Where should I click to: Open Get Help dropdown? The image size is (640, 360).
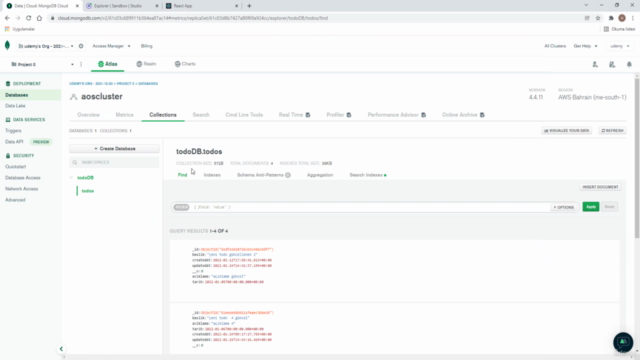click(x=585, y=46)
